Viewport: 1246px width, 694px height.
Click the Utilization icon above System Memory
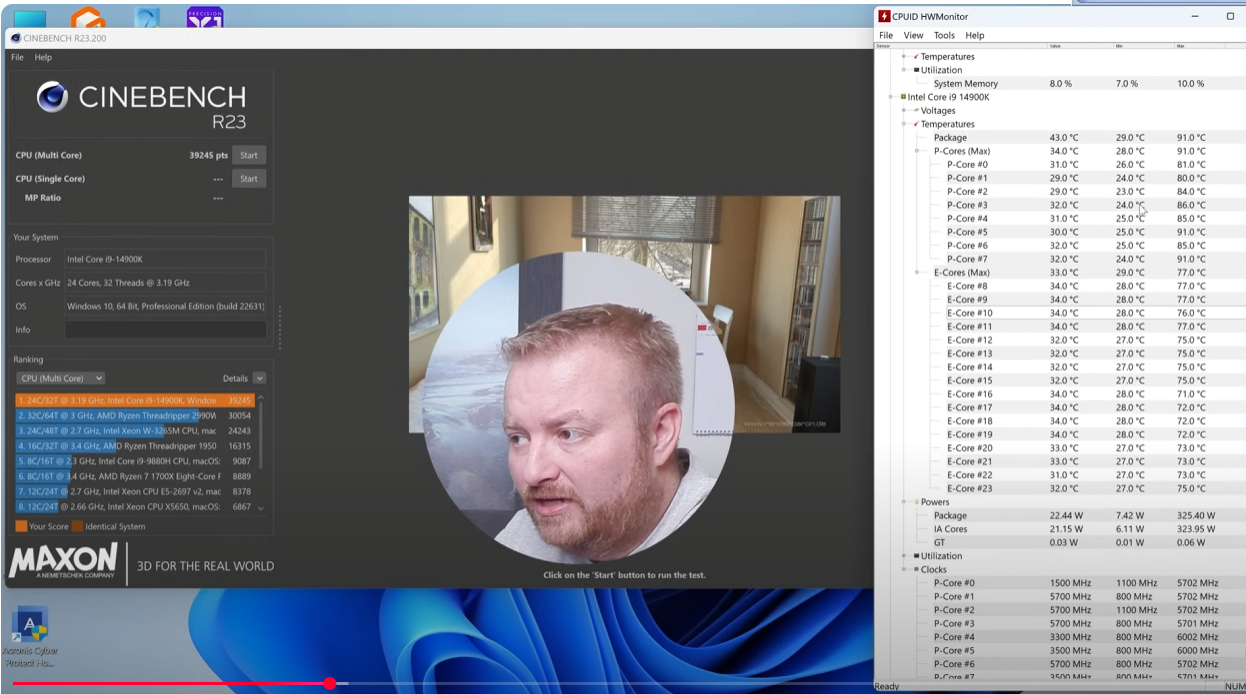pyautogui.click(x=916, y=70)
